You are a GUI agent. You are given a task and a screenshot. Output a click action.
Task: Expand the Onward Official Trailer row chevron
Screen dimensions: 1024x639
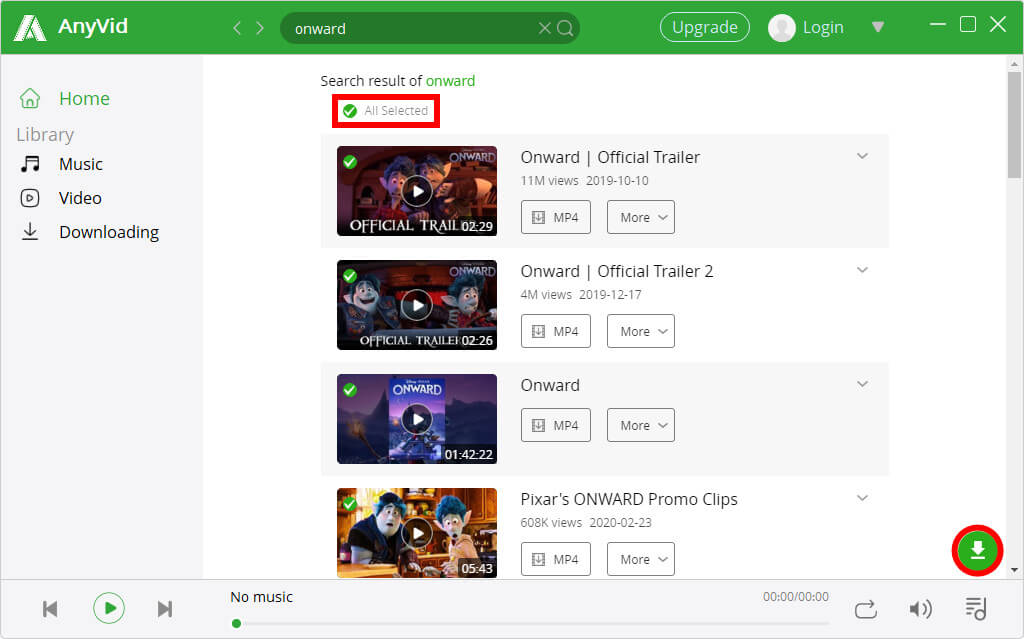[x=862, y=156]
